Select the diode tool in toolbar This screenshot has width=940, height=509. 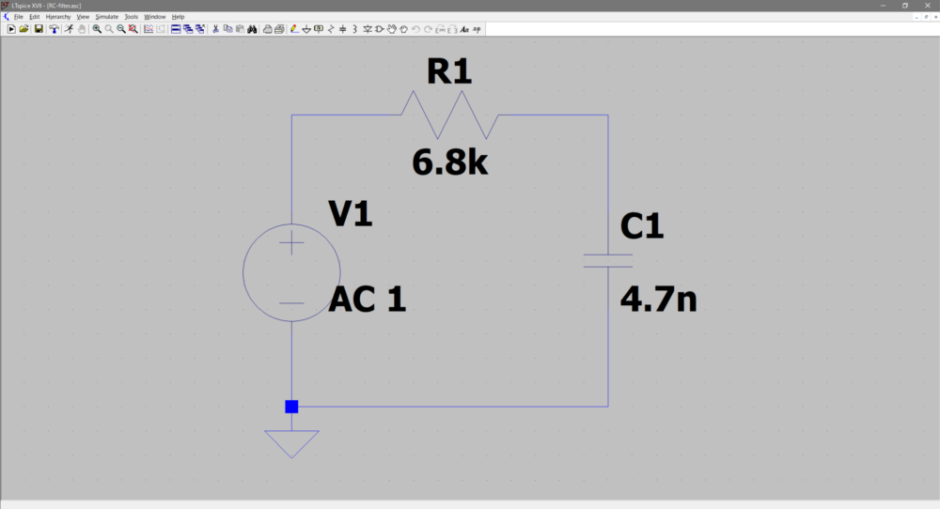point(367,29)
